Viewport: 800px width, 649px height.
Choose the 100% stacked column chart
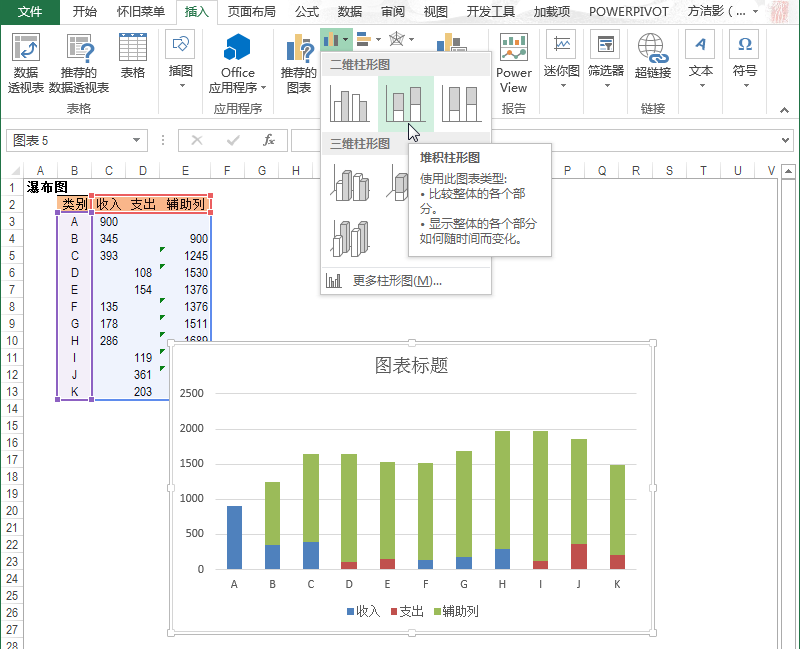click(461, 104)
